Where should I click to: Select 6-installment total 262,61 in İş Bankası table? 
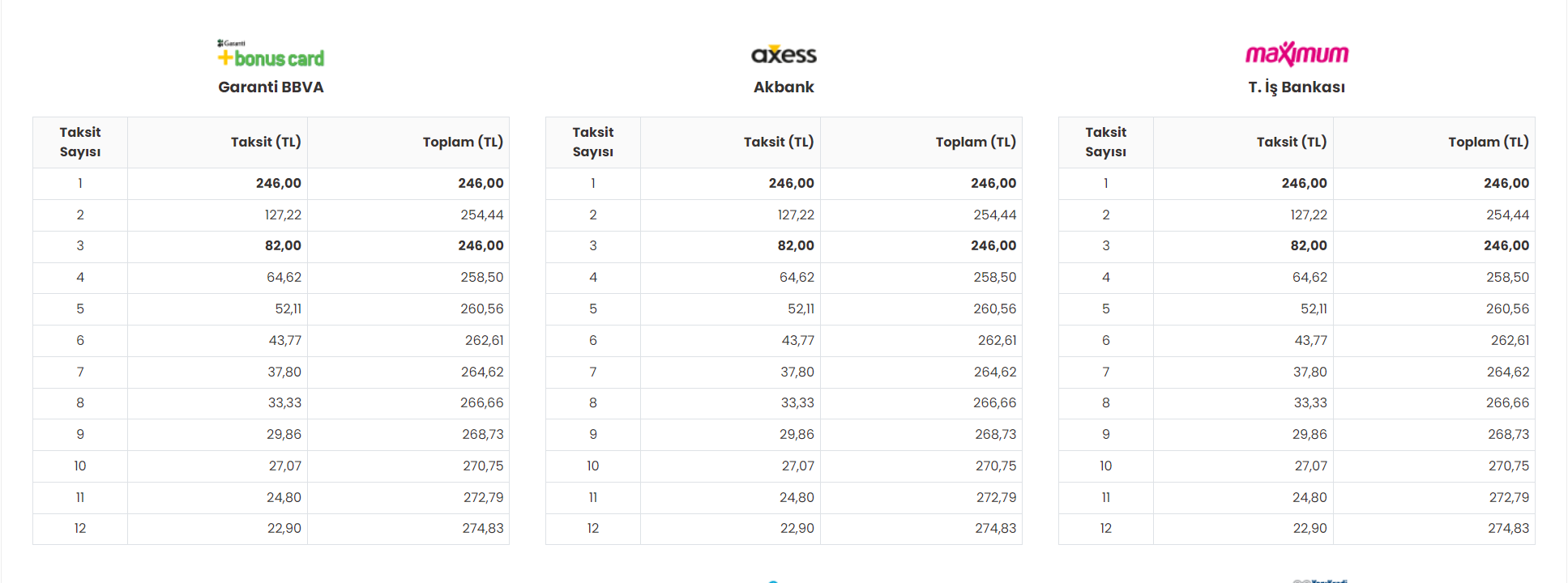pyautogui.click(x=1510, y=340)
